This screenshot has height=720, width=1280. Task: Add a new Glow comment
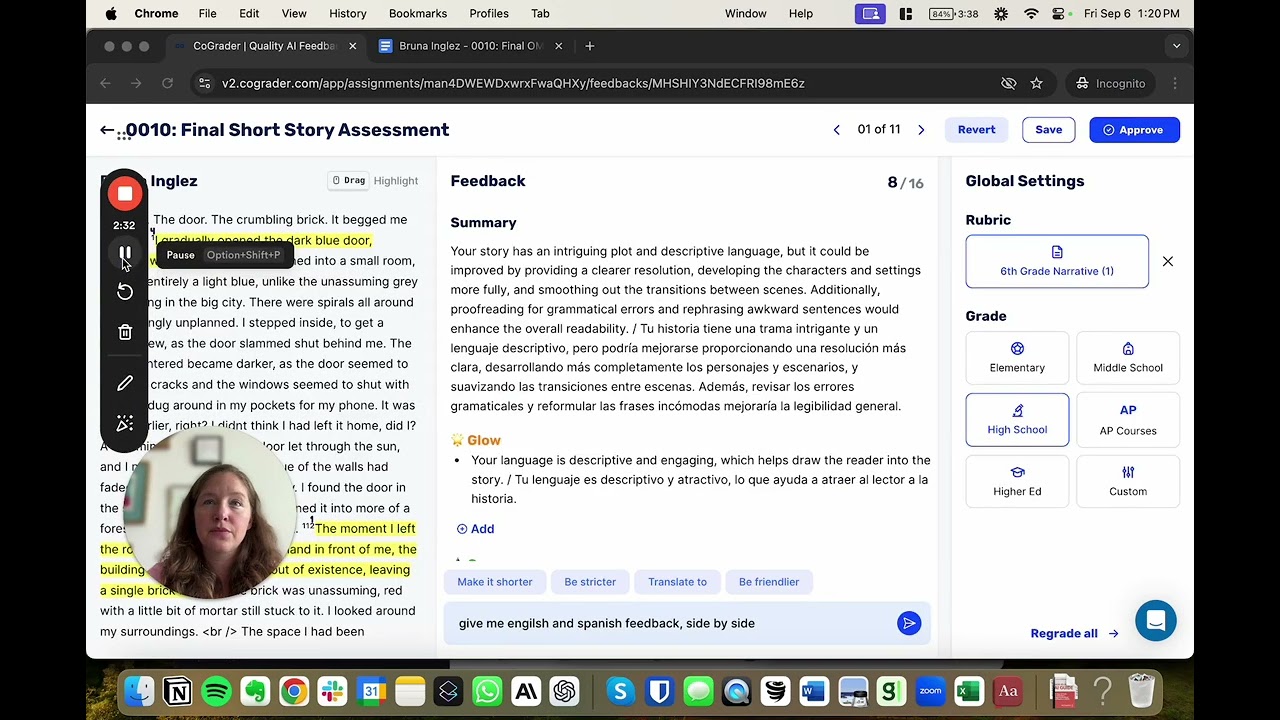pos(475,529)
